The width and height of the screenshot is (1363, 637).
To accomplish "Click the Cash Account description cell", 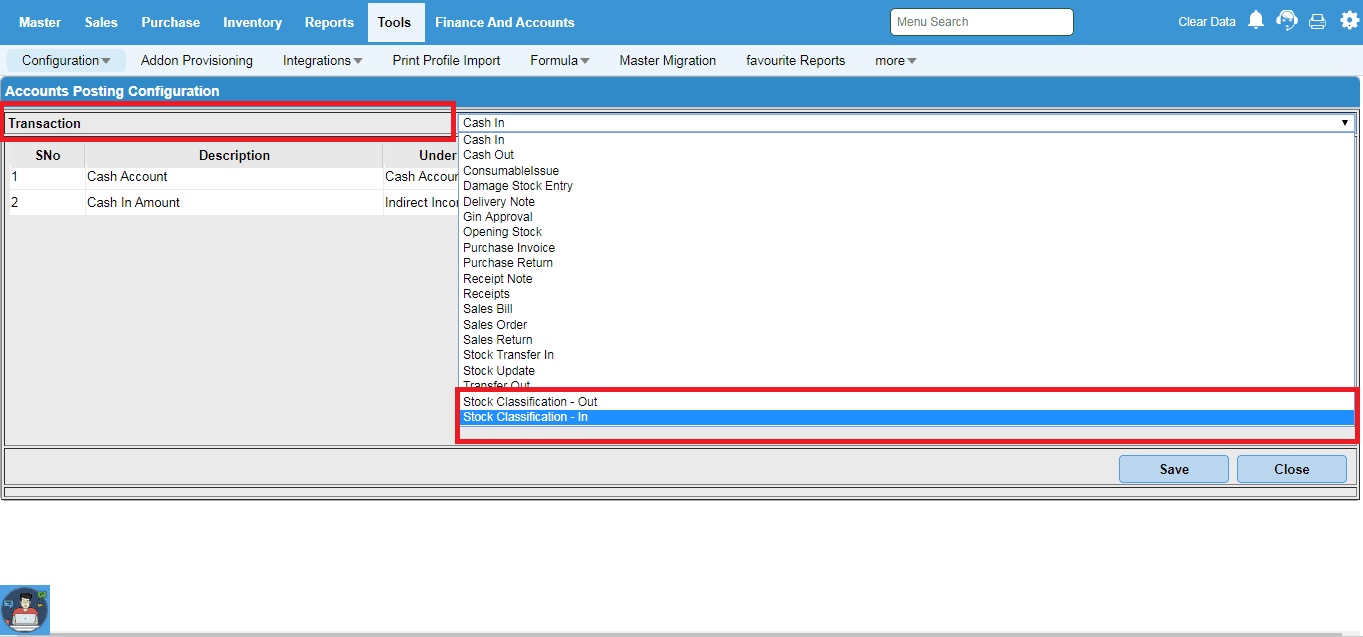I will pyautogui.click(x=234, y=177).
